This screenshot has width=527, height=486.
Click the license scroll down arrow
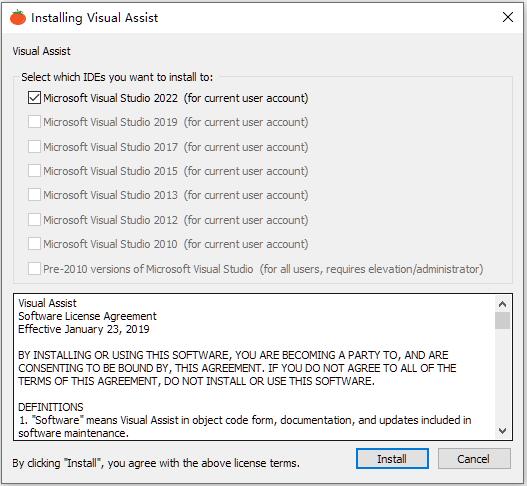(x=502, y=431)
